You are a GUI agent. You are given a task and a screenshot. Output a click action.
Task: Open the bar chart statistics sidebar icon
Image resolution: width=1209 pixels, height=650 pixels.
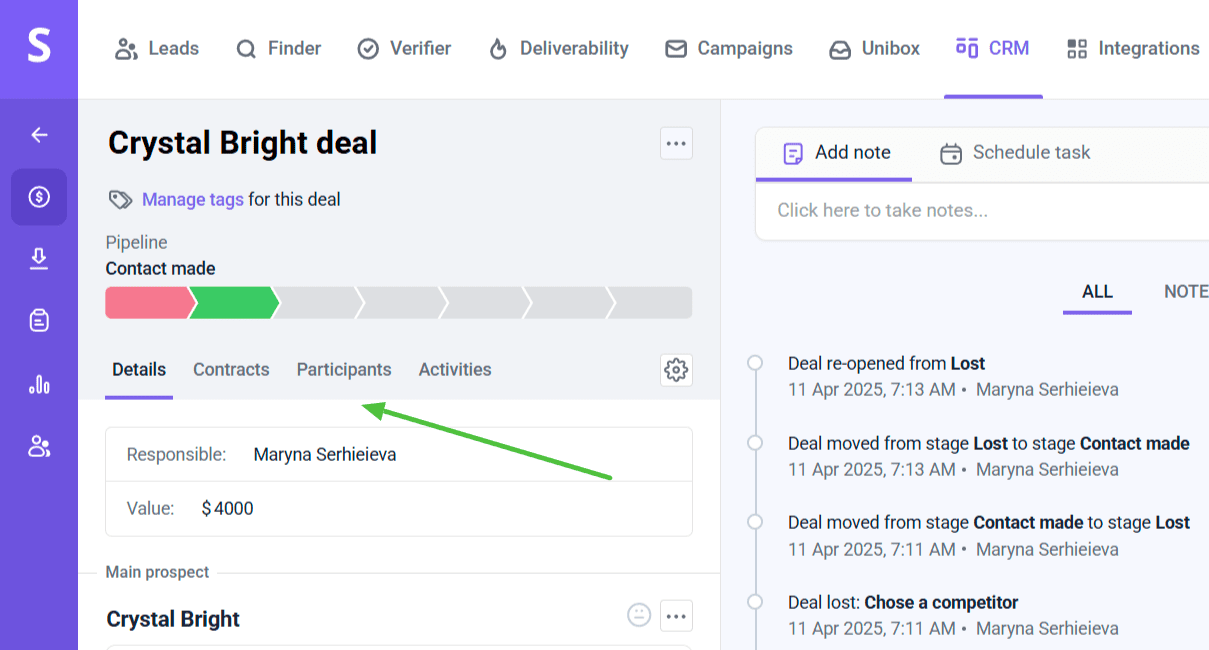[39, 384]
